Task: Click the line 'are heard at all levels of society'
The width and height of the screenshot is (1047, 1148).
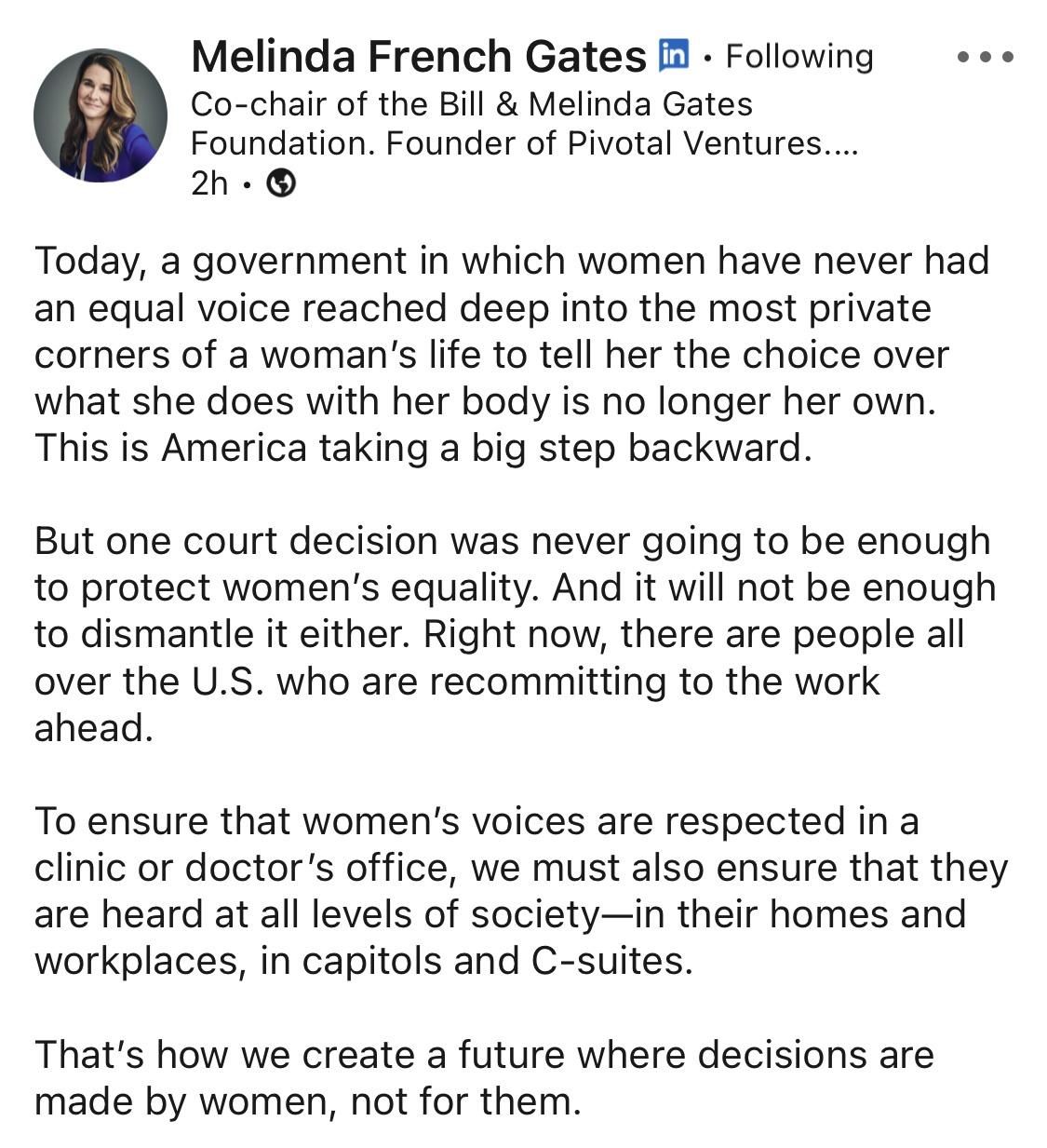Action: point(500,914)
